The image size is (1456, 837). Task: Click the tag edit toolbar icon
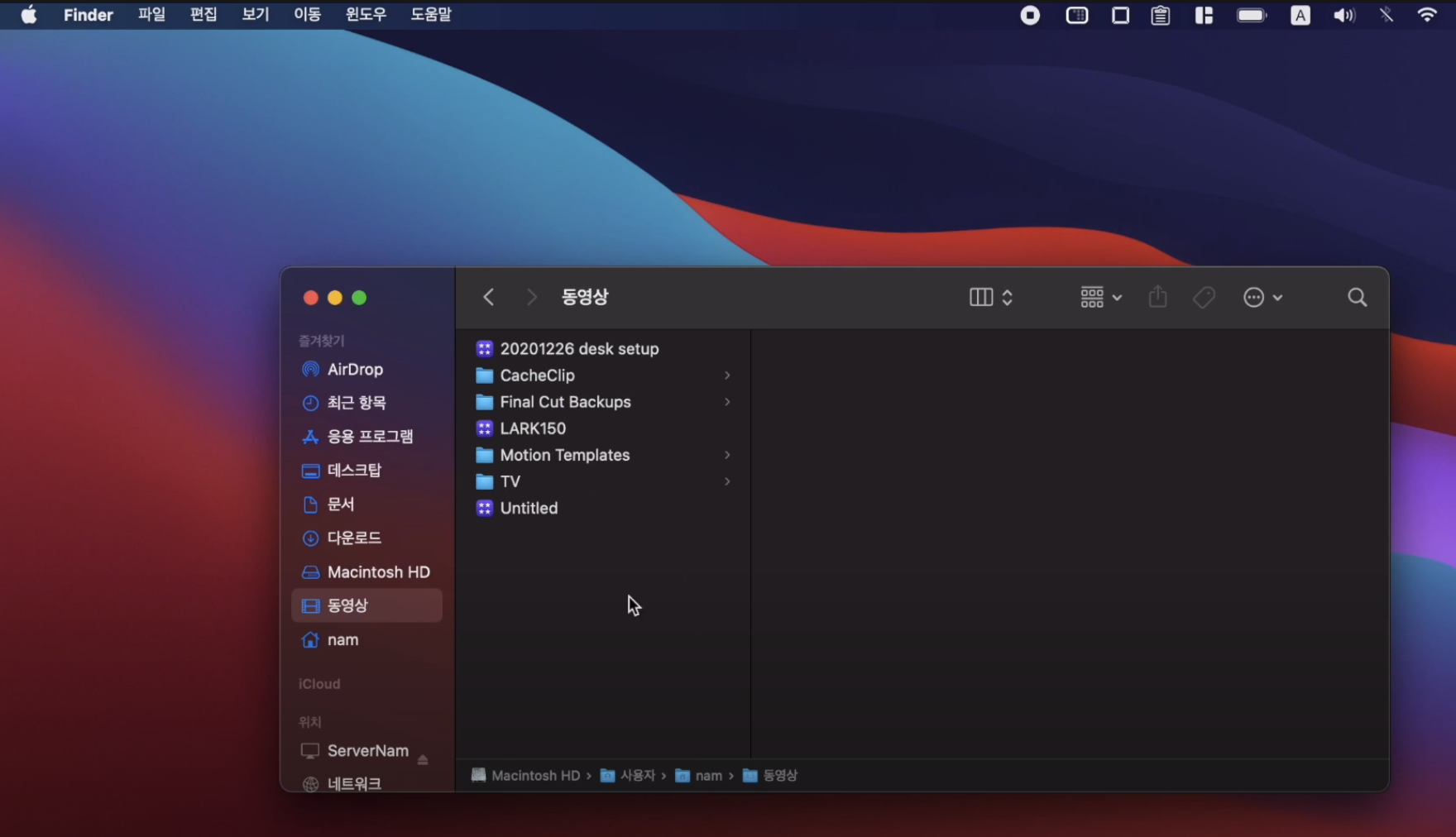coord(1204,297)
